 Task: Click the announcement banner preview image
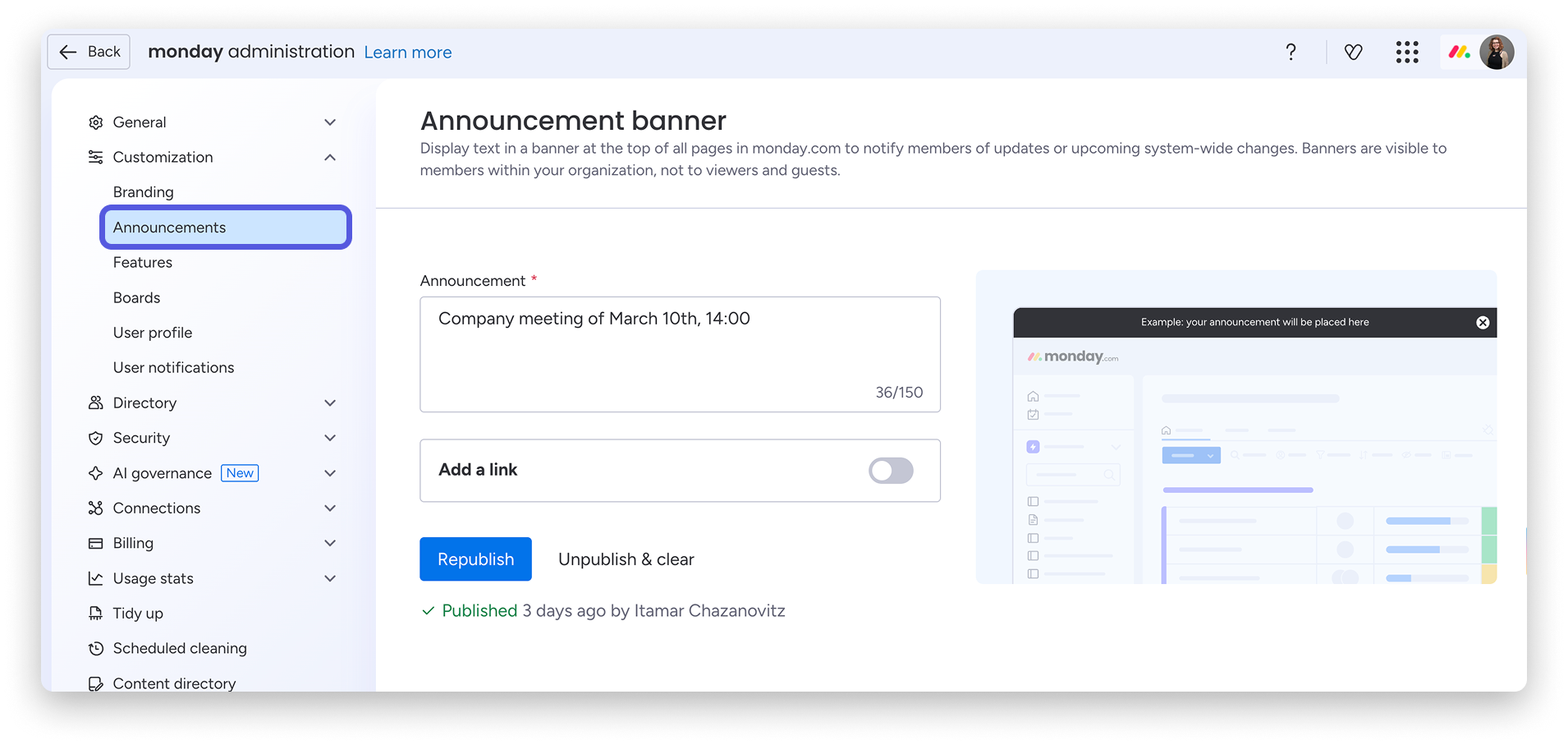pyautogui.click(x=1236, y=427)
